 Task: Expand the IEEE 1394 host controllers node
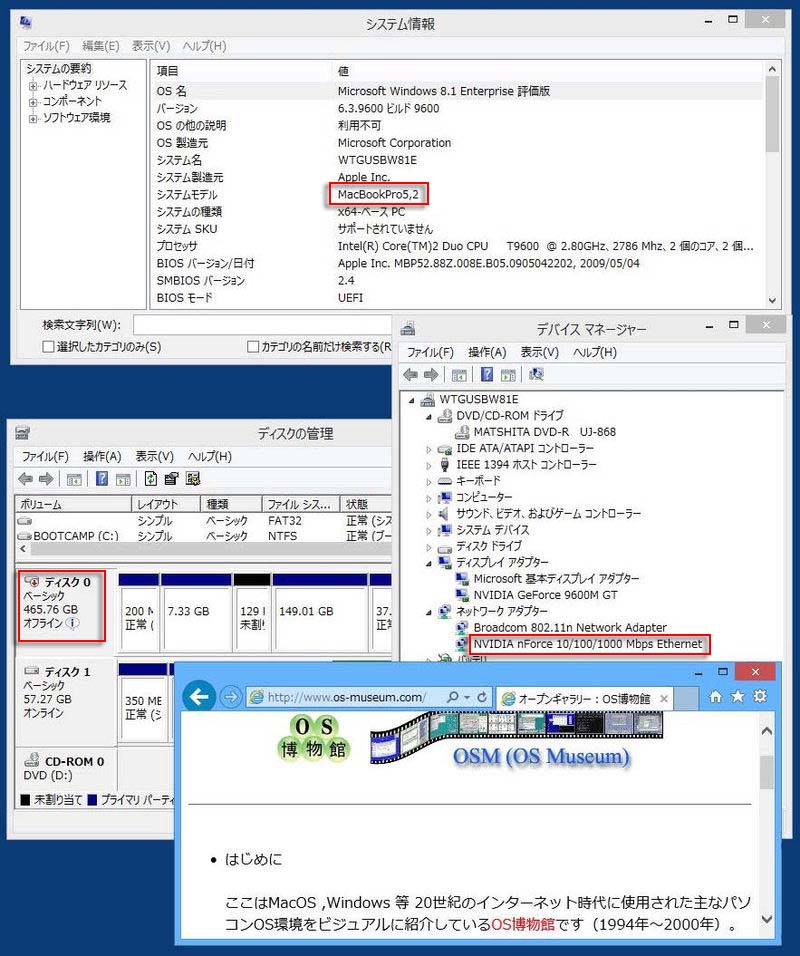[429, 466]
